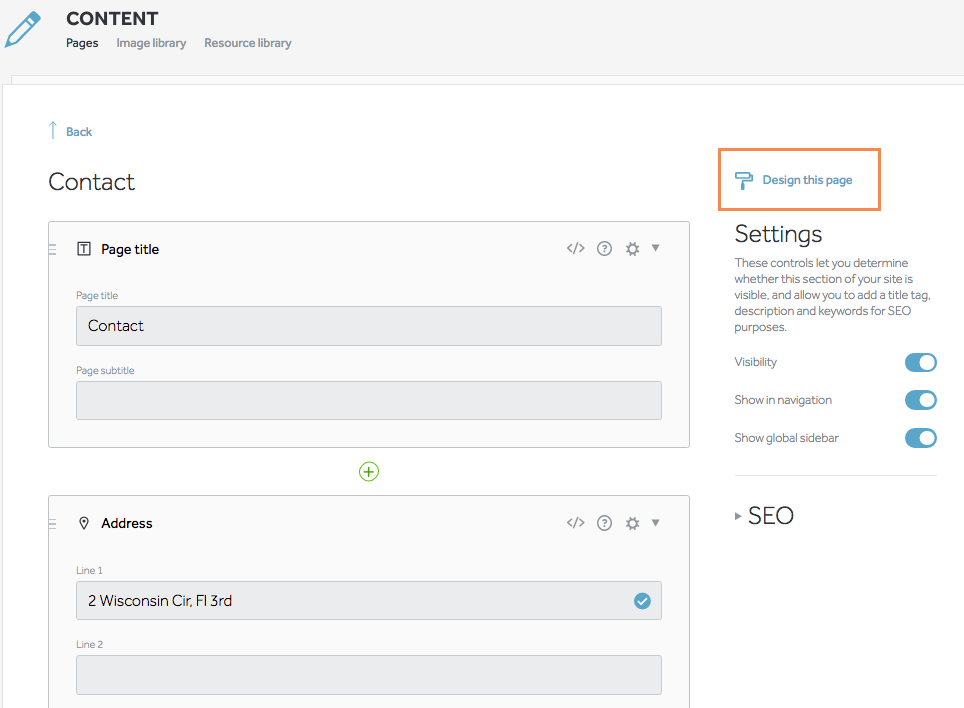
Task: Collapse the Address block arrow
Action: tap(656, 522)
